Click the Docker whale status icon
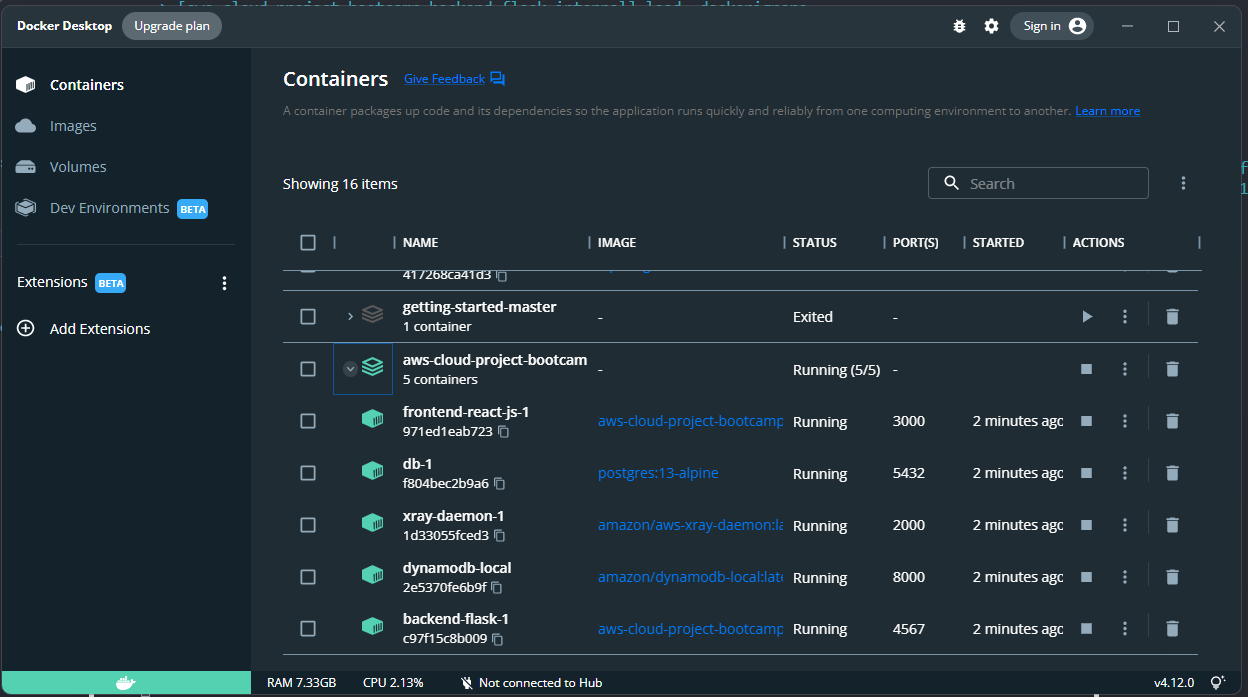Viewport: 1248px width, 697px height. [125, 683]
